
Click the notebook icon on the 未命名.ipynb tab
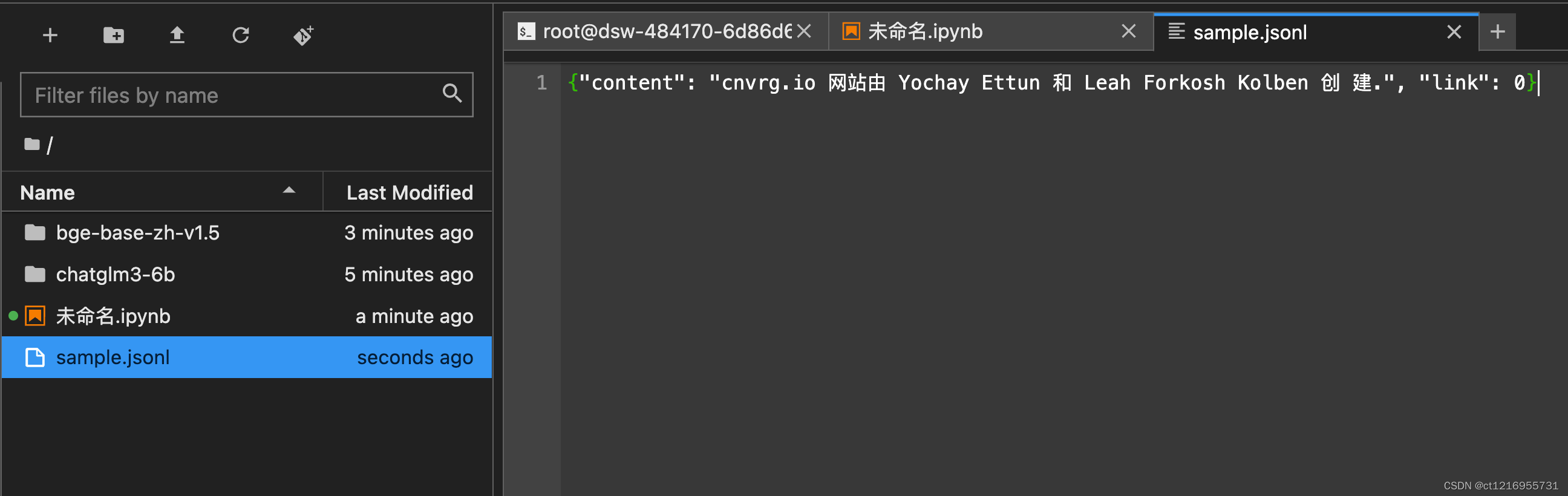(x=850, y=30)
